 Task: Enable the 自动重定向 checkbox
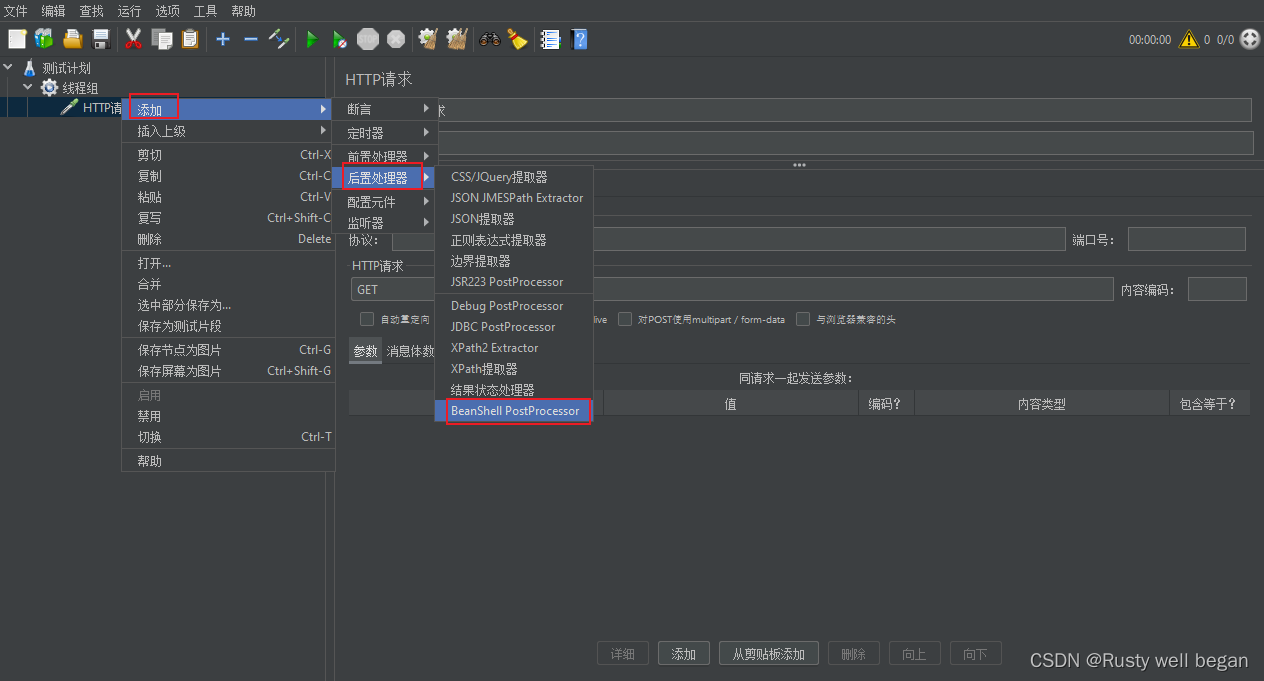367,320
